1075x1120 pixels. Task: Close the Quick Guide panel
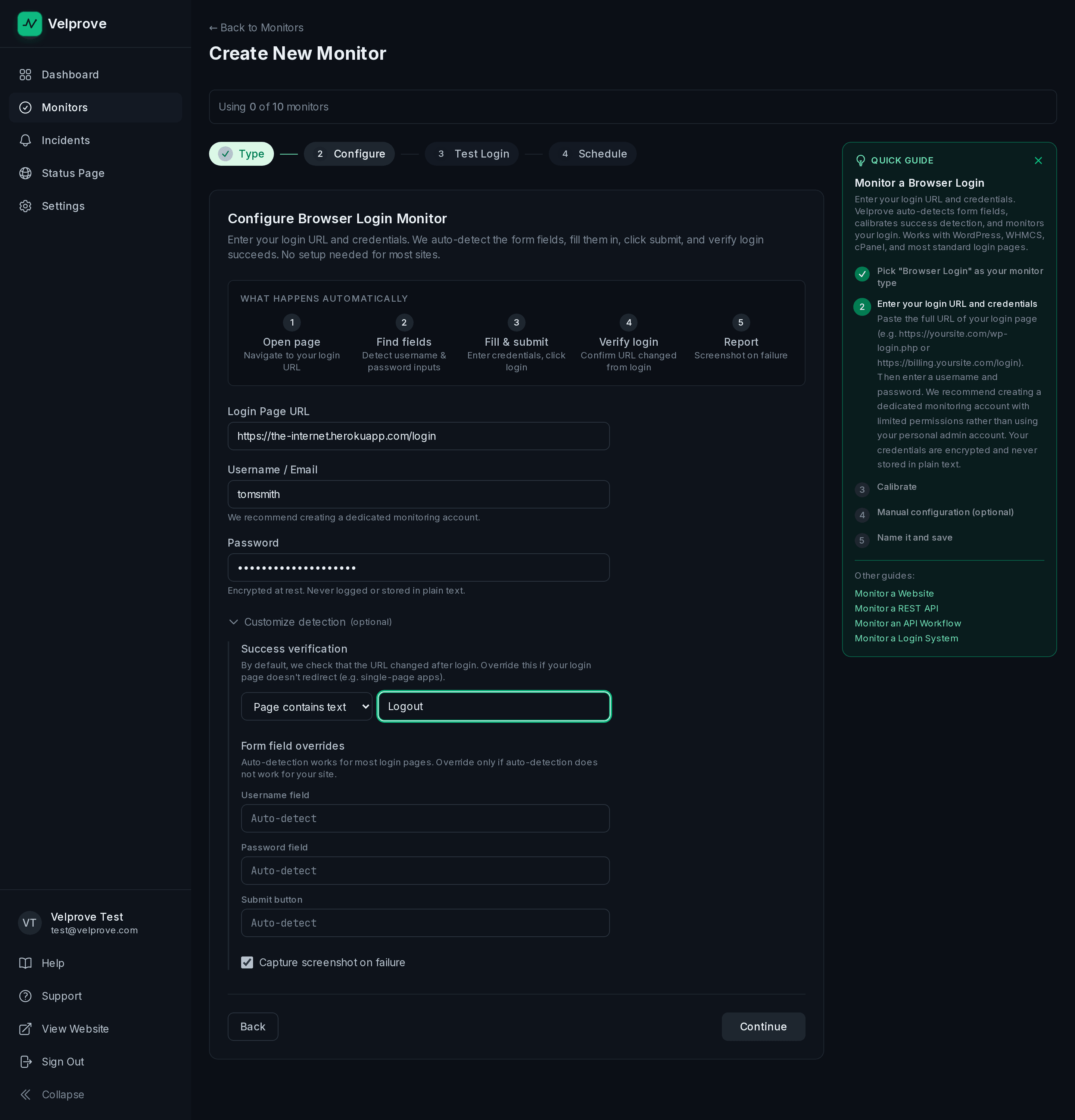click(1038, 161)
